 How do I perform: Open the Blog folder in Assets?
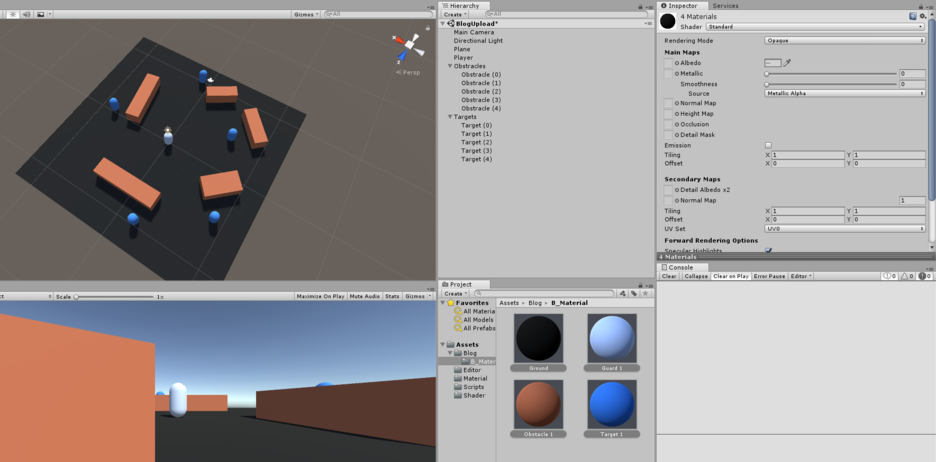(470, 353)
